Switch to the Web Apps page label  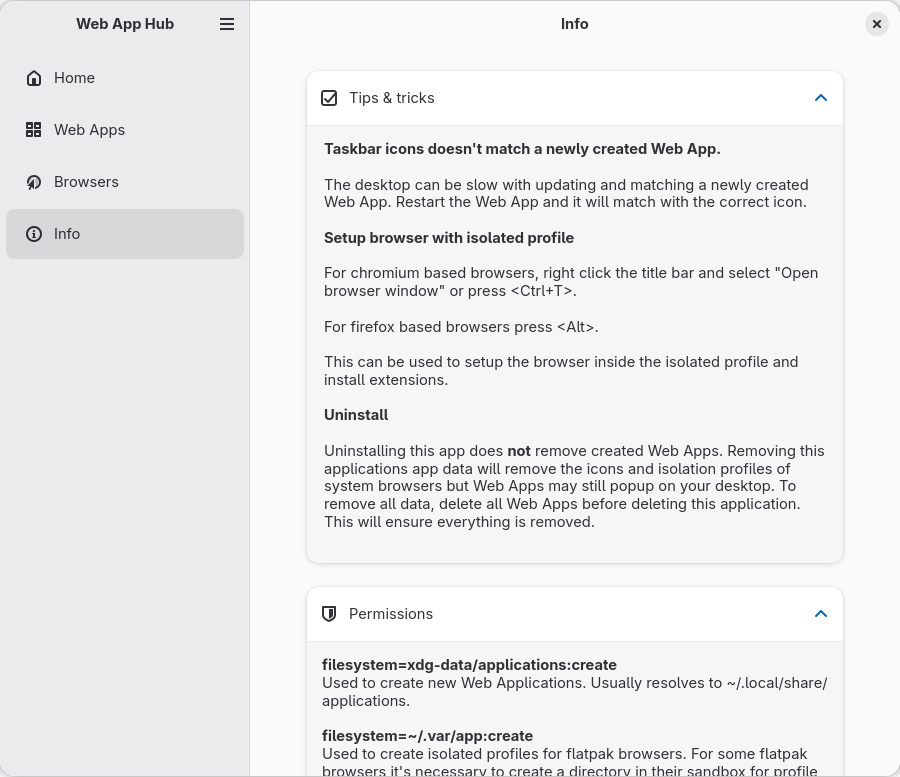click(x=89, y=130)
